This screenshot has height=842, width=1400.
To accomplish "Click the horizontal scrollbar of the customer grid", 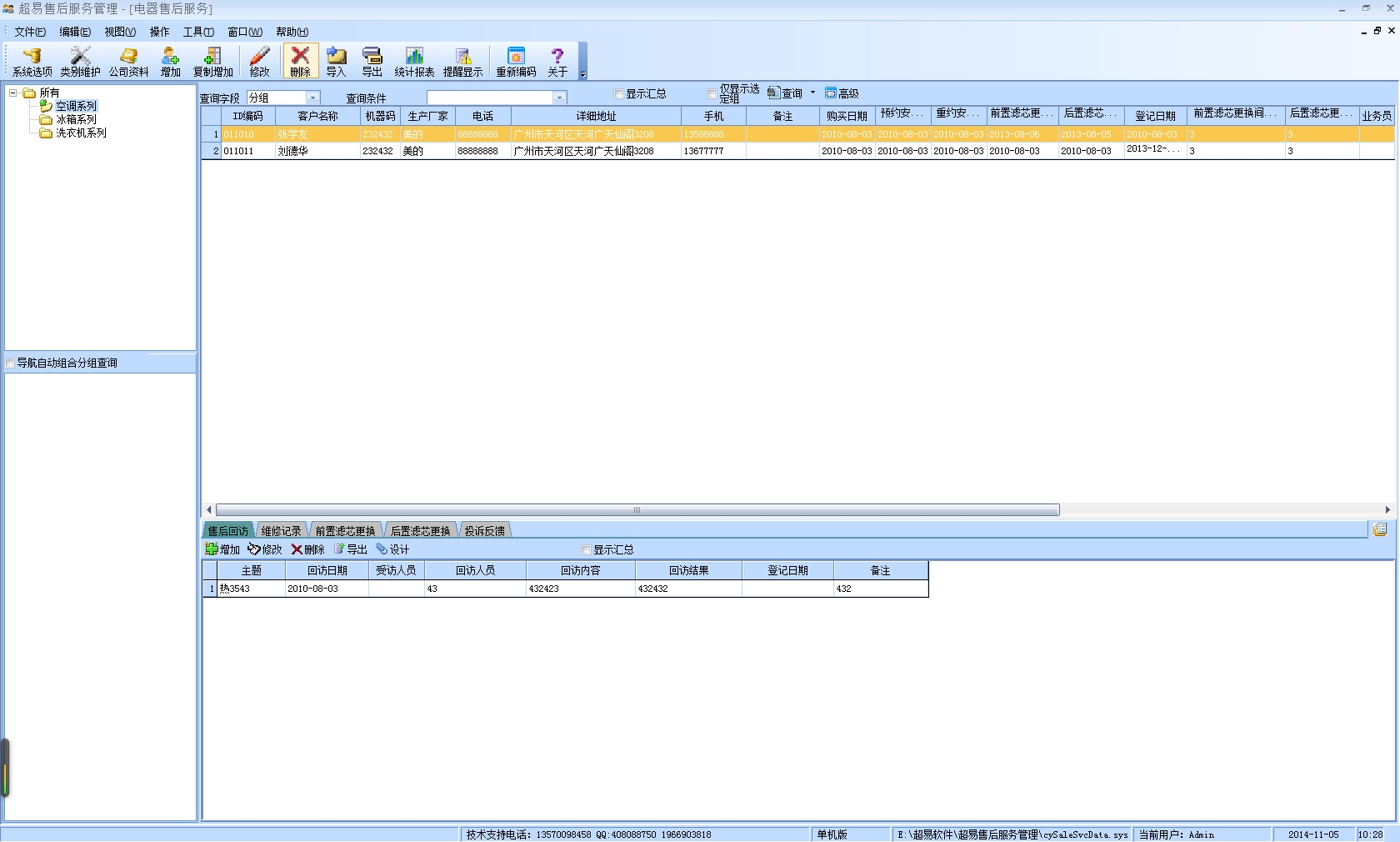I will (x=637, y=510).
